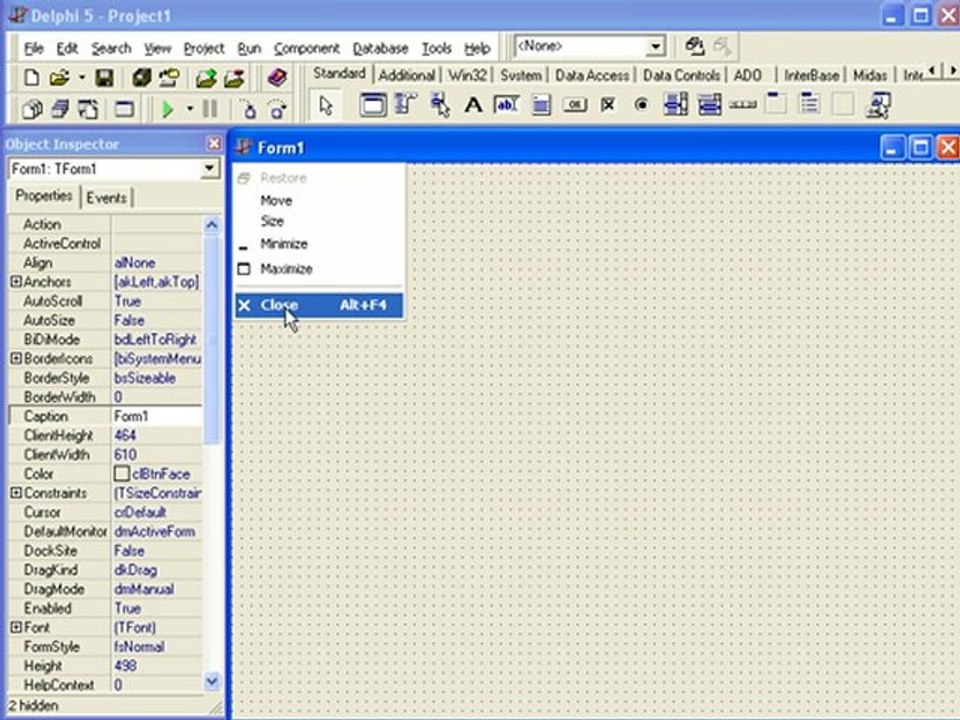Select the MainMenu component icon
The image size is (960, 720).
[405, 105]
